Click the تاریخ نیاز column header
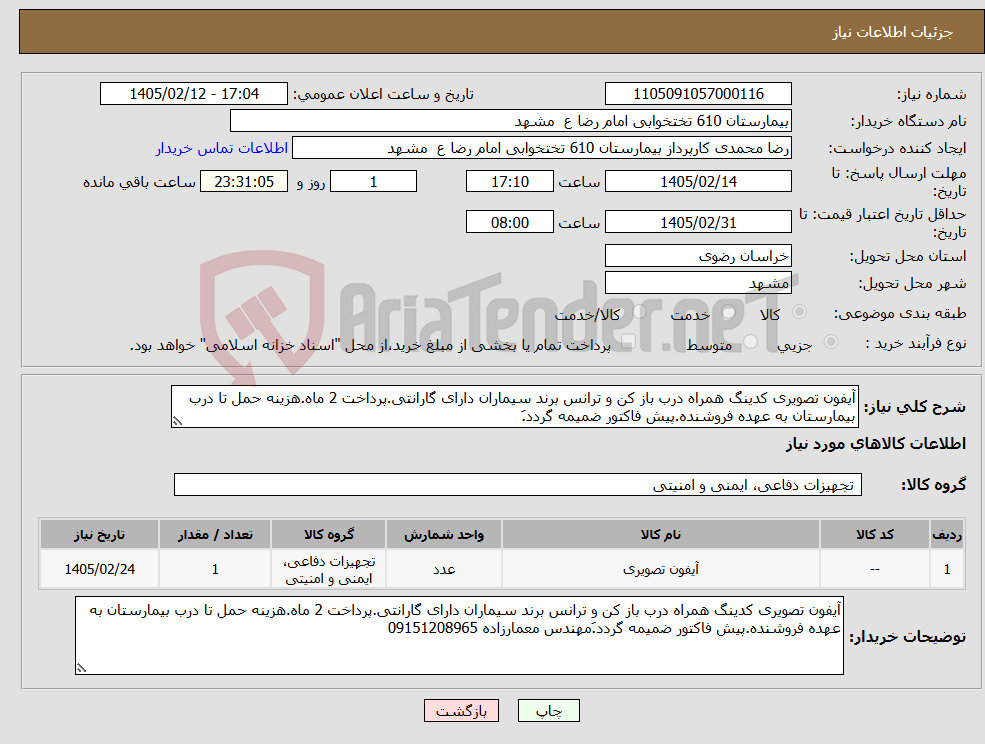Image resolution: width=985 pixels, height=744 pixels. click(x=99, y=534)
